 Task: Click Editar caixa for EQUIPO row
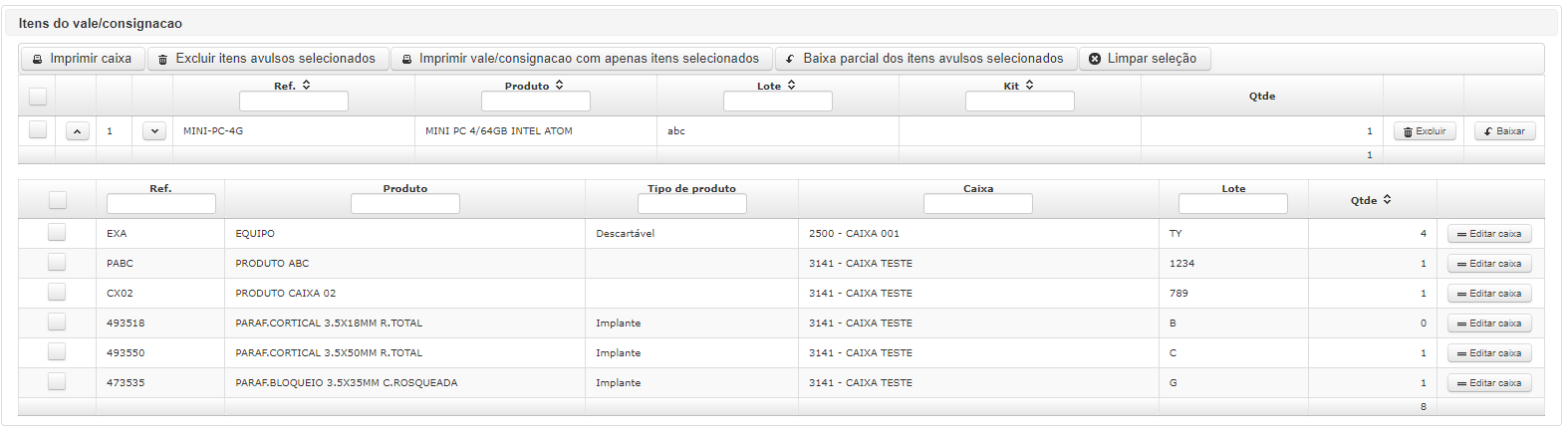point(1489,234)
